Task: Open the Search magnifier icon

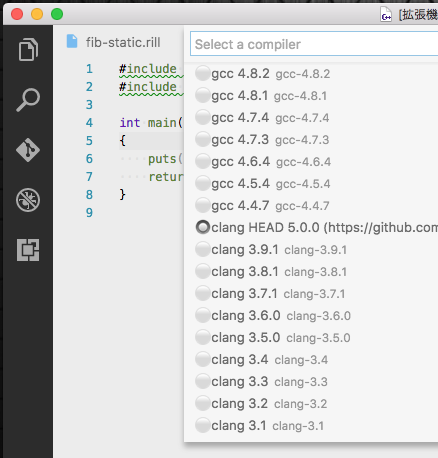Action: 28,100
